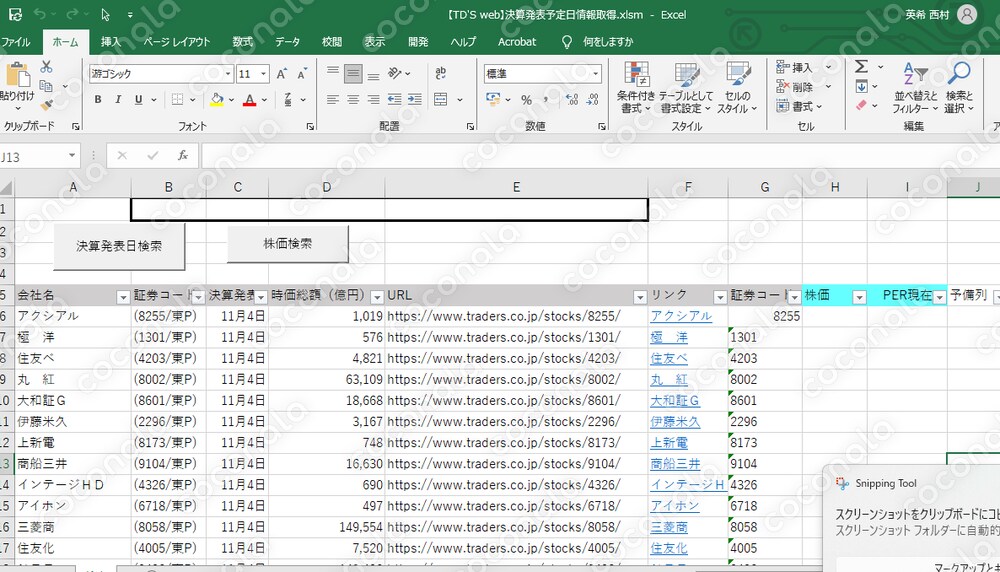Image resolution: width=1000 pixels, height=572 pixels.
Task: Apply yellow fill color bucket
Action: click(x=217, y=99)
